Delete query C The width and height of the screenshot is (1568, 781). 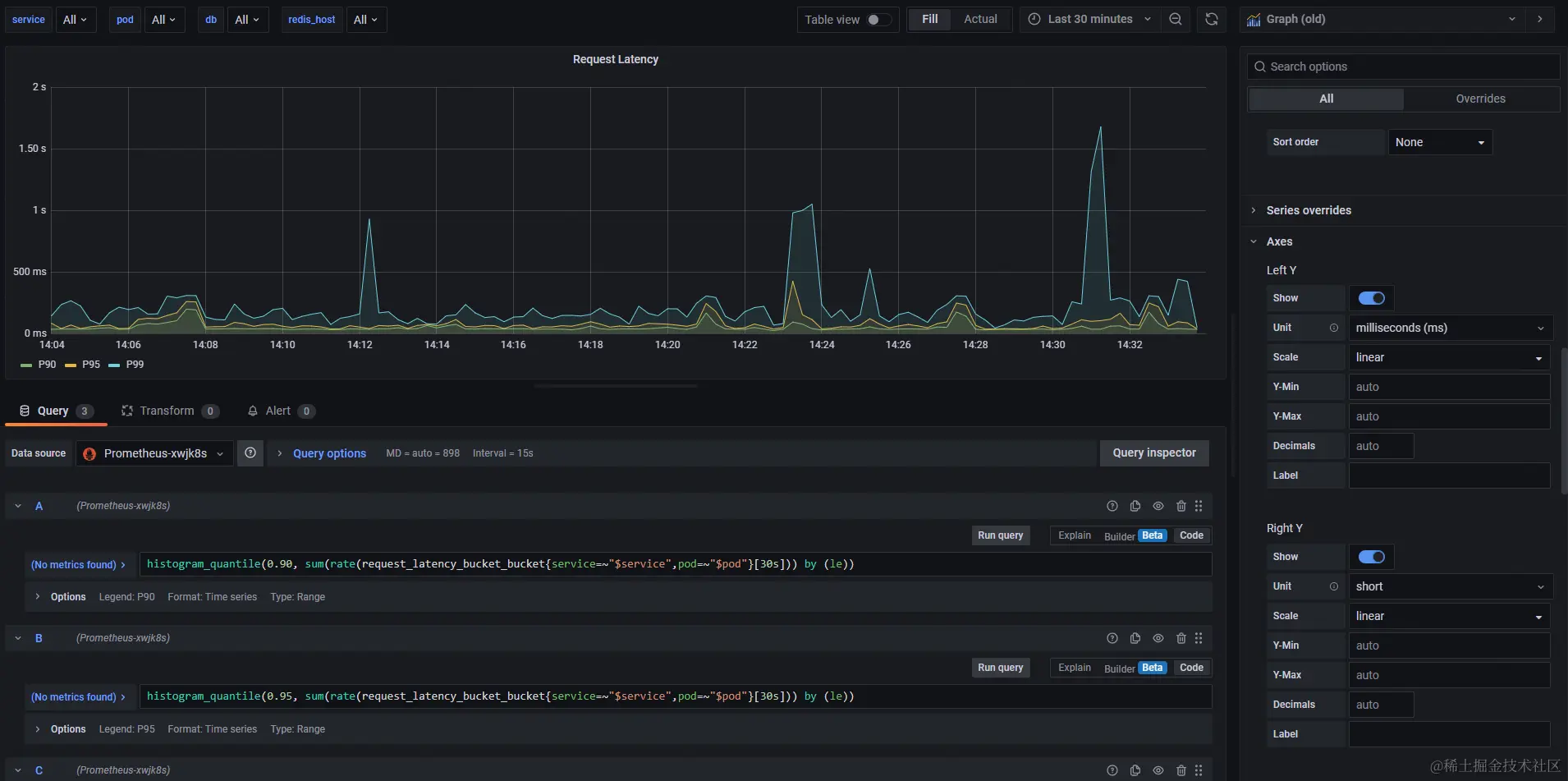tap(1181, 770)
